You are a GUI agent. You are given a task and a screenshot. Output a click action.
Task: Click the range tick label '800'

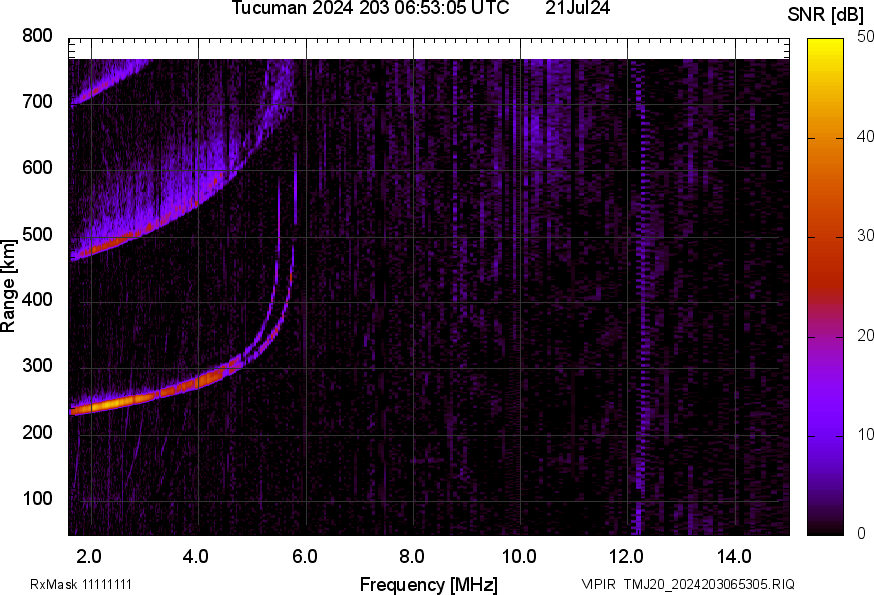click(37, 36)
